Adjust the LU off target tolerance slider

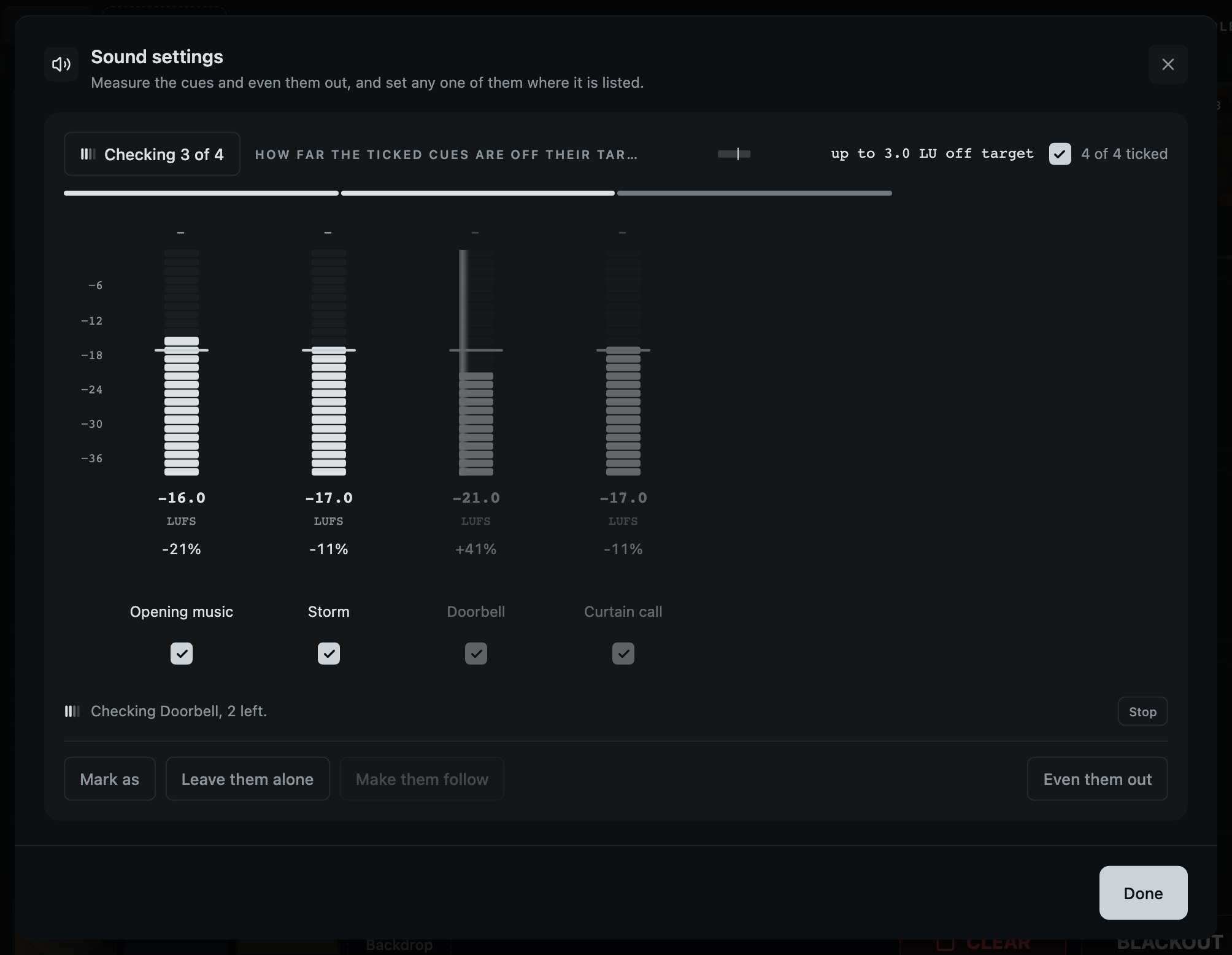[734, 154]
